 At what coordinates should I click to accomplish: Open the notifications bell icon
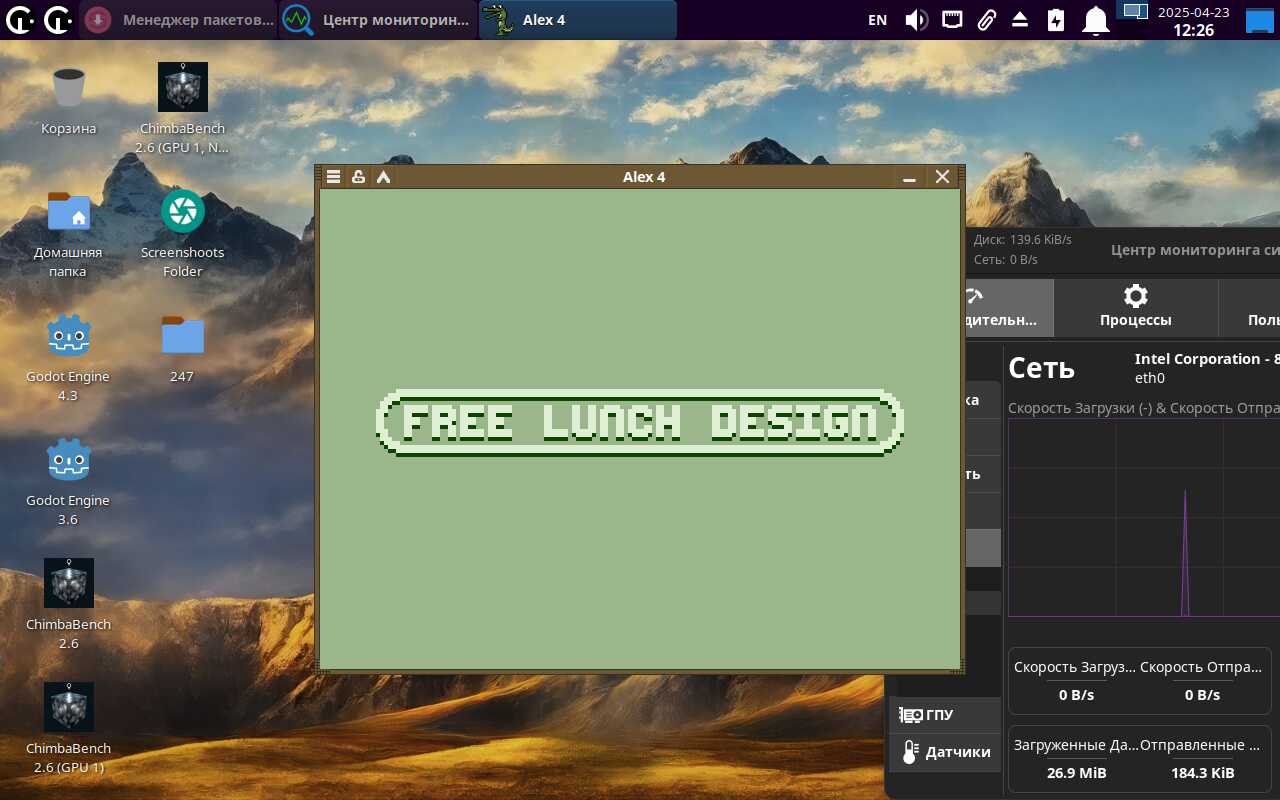tap(1097, 20)
